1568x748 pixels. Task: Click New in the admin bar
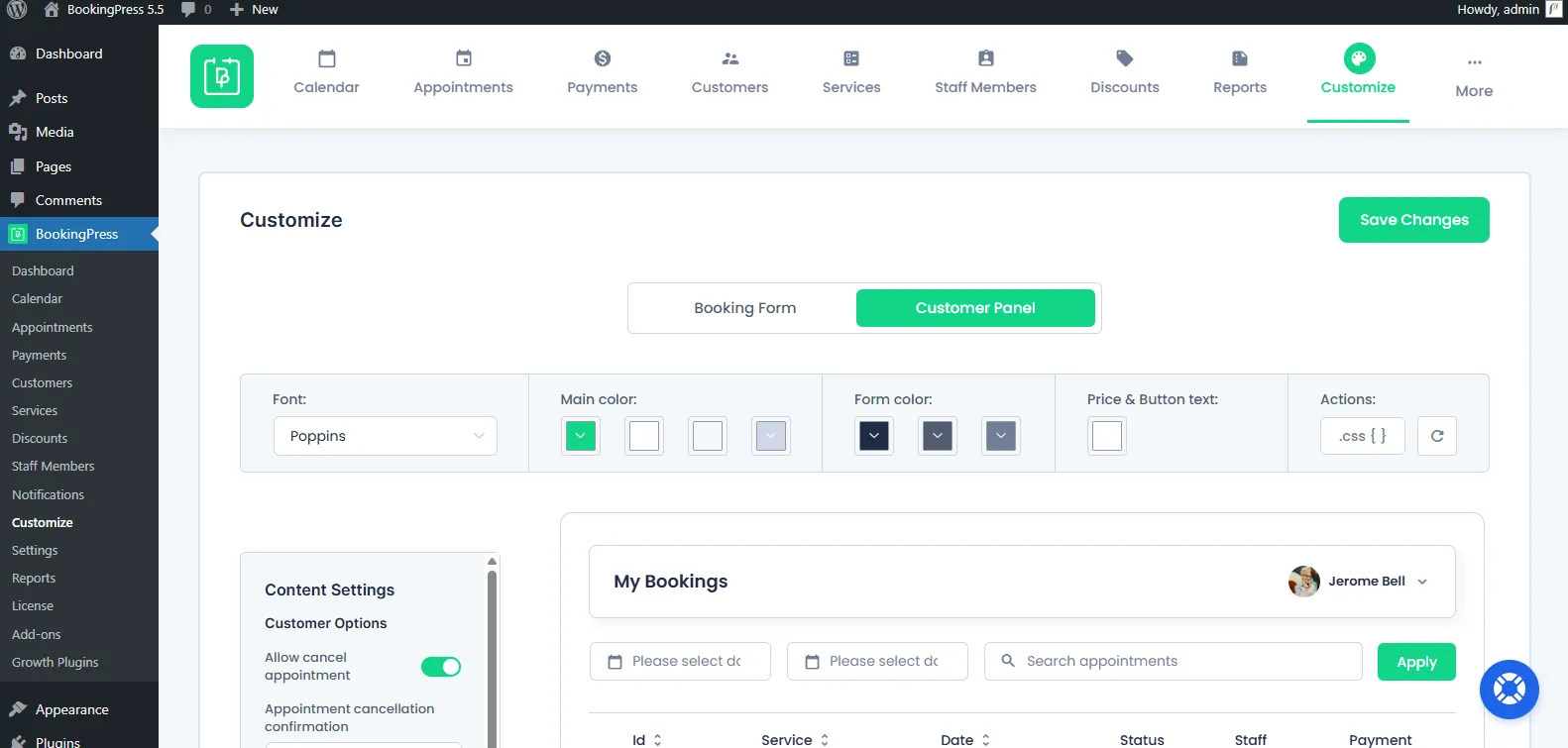pos(254,10)
